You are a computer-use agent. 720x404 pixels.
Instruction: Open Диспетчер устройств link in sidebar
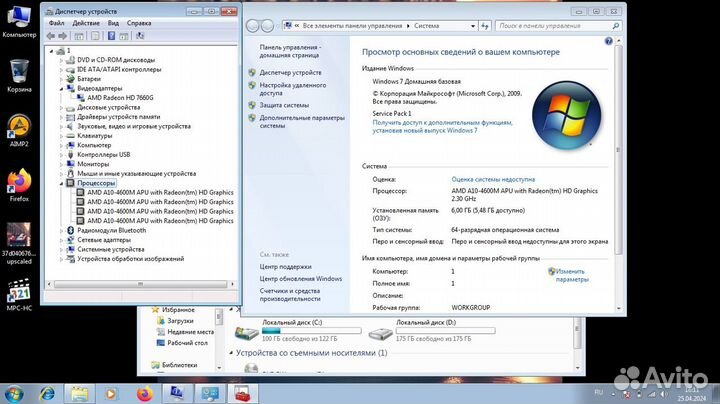[x=290, y=73]
